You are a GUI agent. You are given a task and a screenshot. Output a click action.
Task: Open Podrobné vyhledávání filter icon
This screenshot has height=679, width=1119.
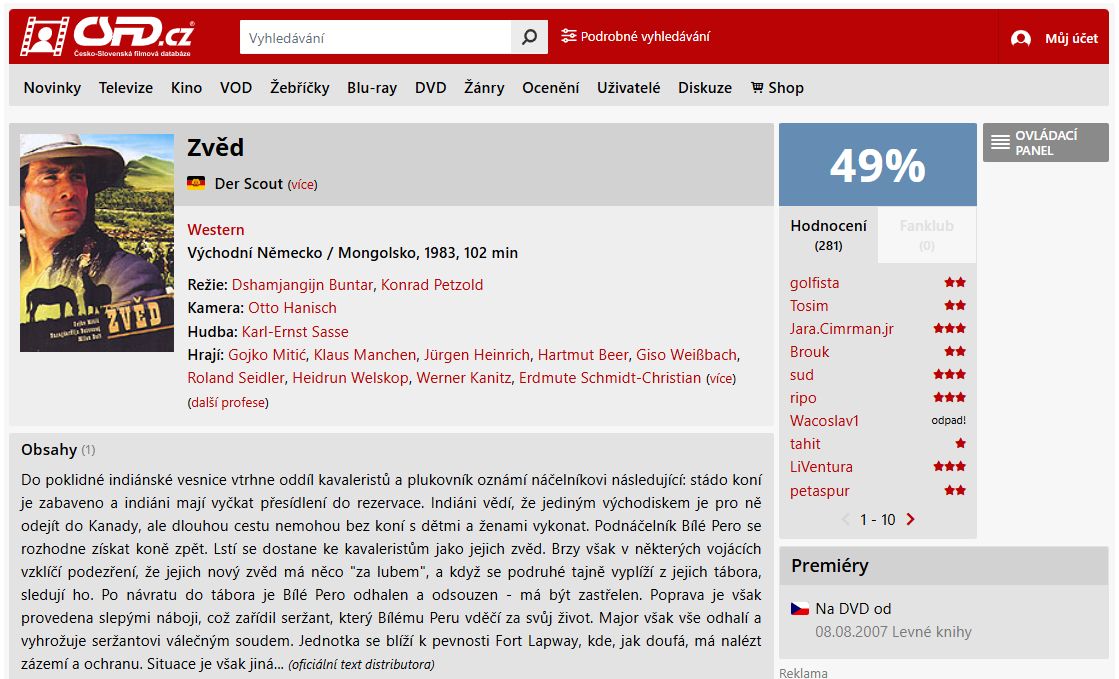click(568, 36)
